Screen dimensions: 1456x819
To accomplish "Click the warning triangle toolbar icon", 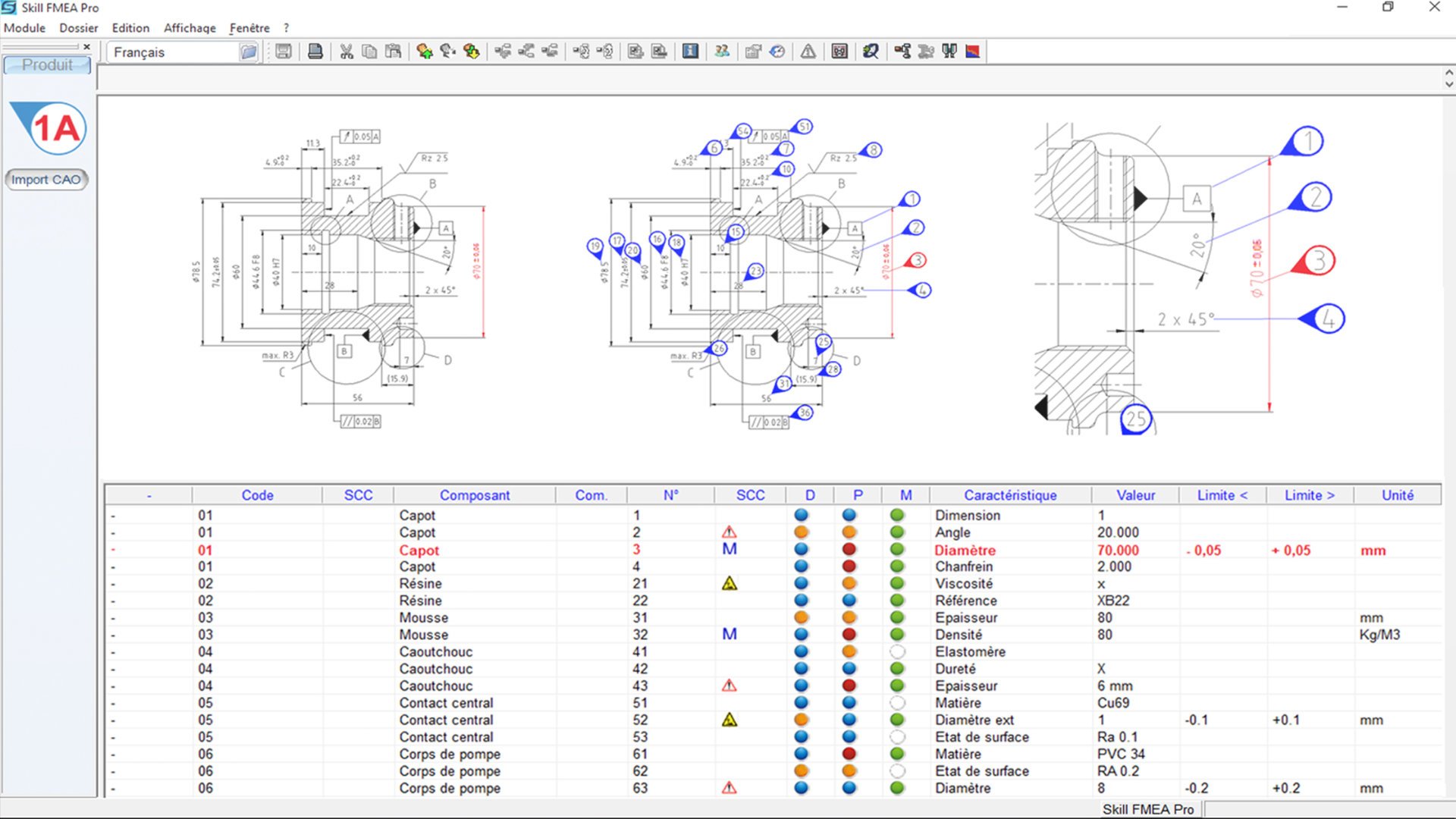I will click(808, 52).
